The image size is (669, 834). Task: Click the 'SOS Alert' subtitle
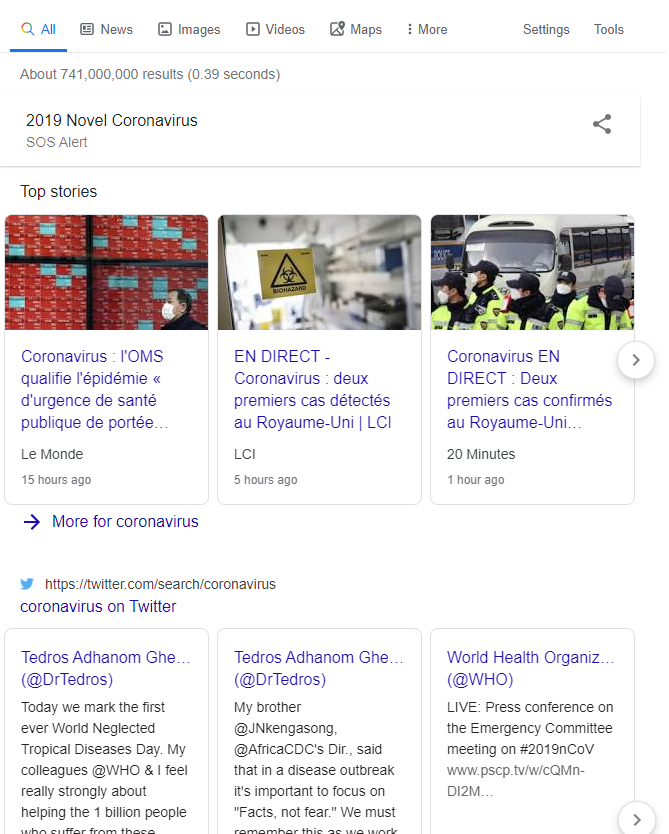(56, 142)
